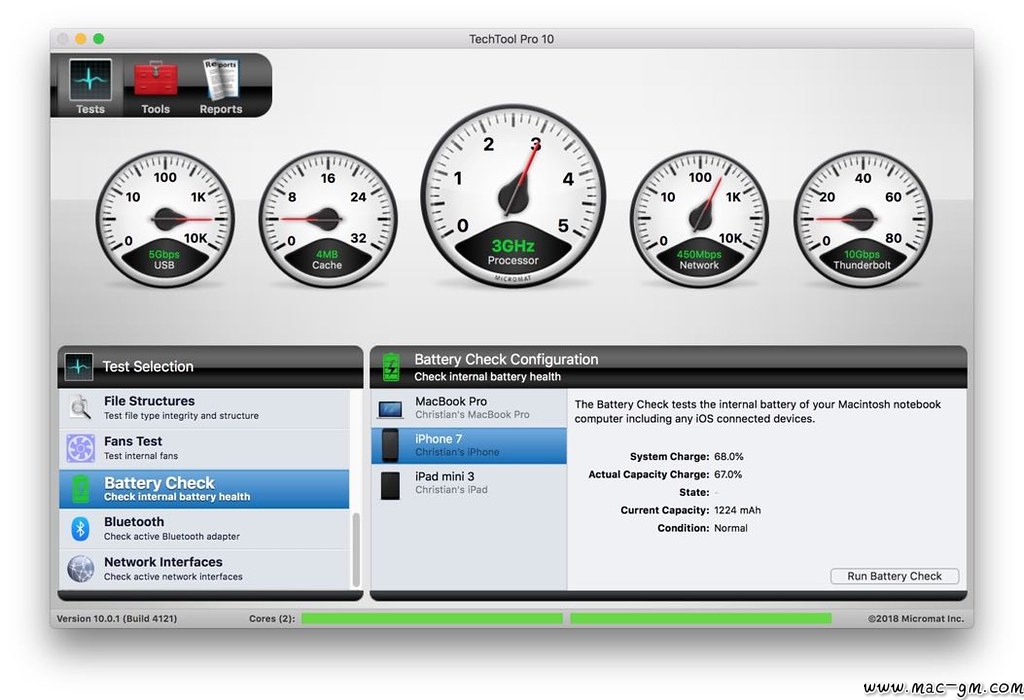This screenshot has width=1024, height=700.
Task: Choose Christian's MacBook Pro device
Action: pos(469,408)
